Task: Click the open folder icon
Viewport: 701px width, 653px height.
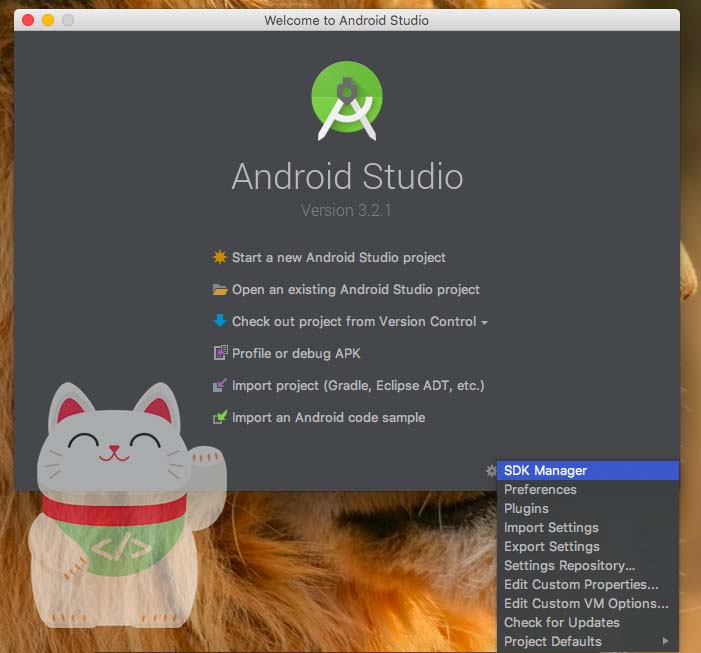Action: [220, 290]
